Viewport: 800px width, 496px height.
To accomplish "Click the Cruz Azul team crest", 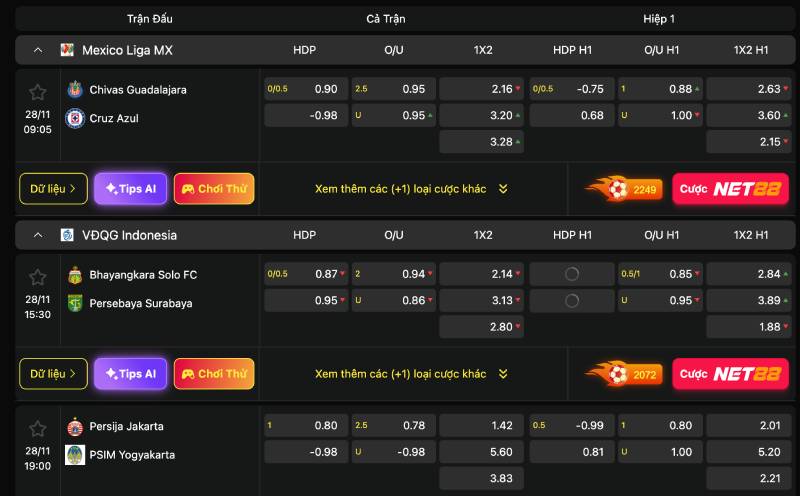I will pos(74,118).
